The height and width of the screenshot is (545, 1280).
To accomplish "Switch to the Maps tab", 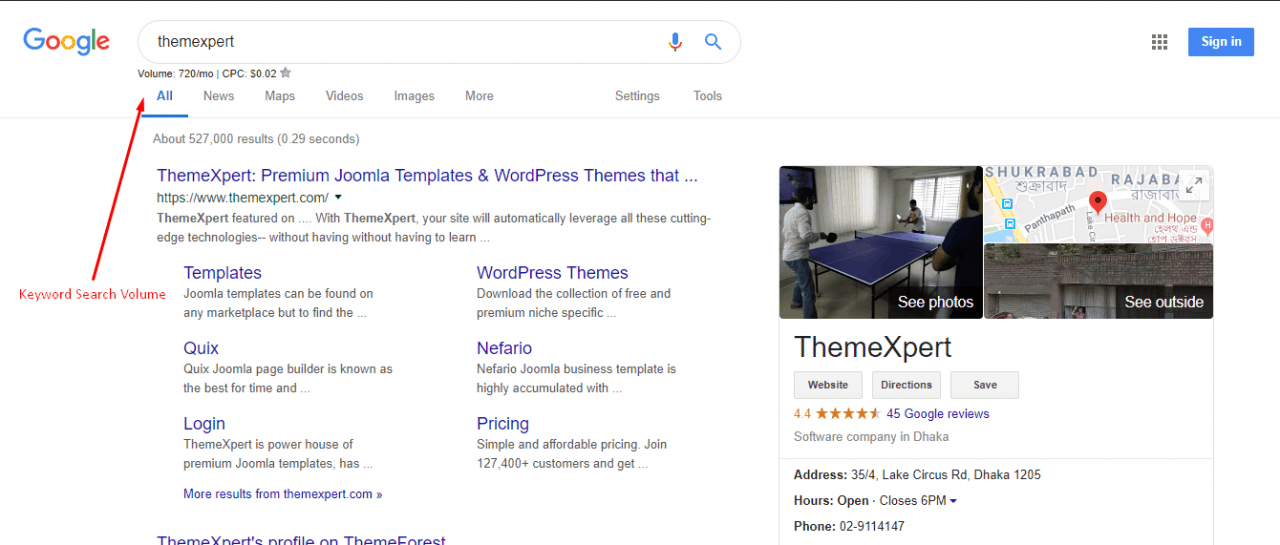I will (x=280, y=96).
